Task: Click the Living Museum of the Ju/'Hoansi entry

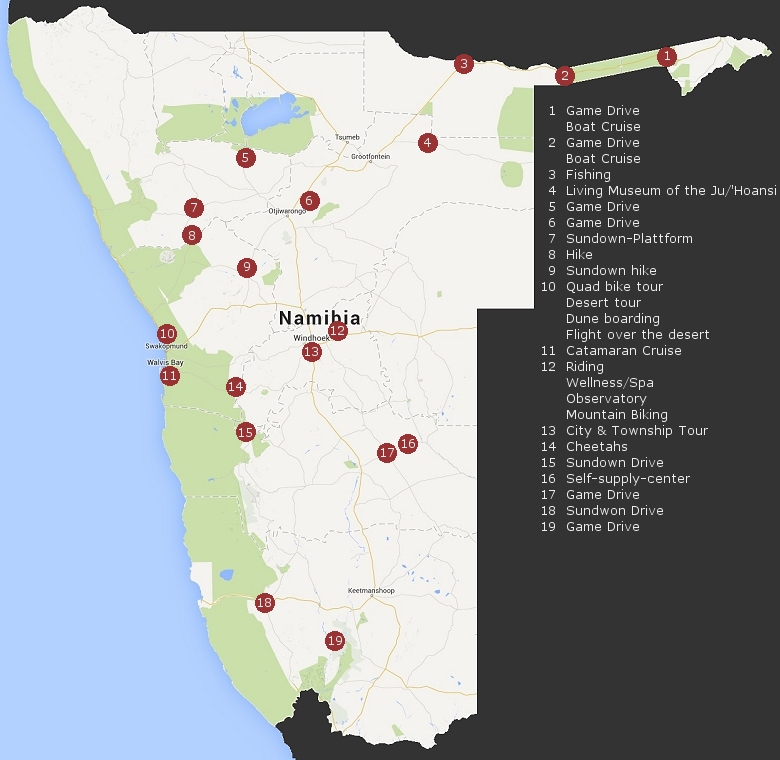Action: 671,190
